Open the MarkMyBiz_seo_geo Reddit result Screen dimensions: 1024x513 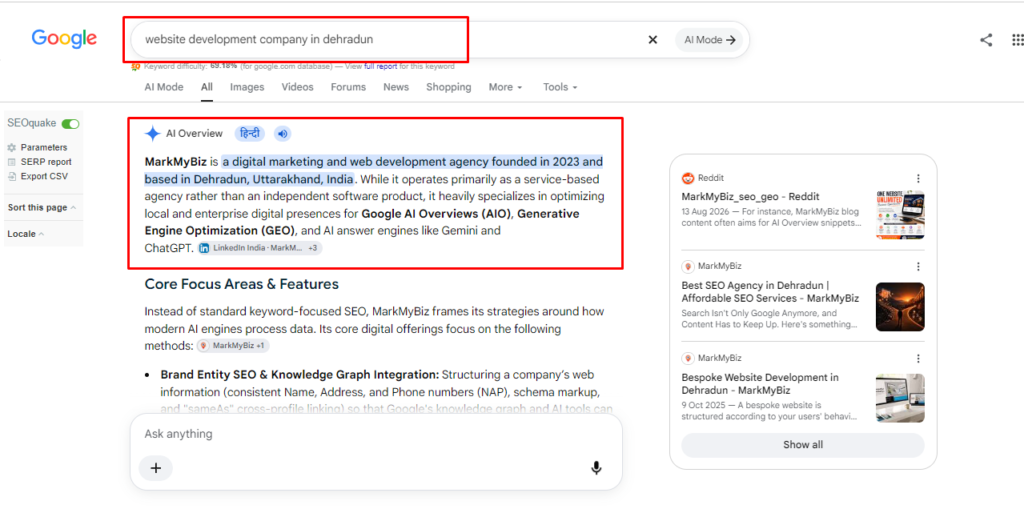[750, 196]
